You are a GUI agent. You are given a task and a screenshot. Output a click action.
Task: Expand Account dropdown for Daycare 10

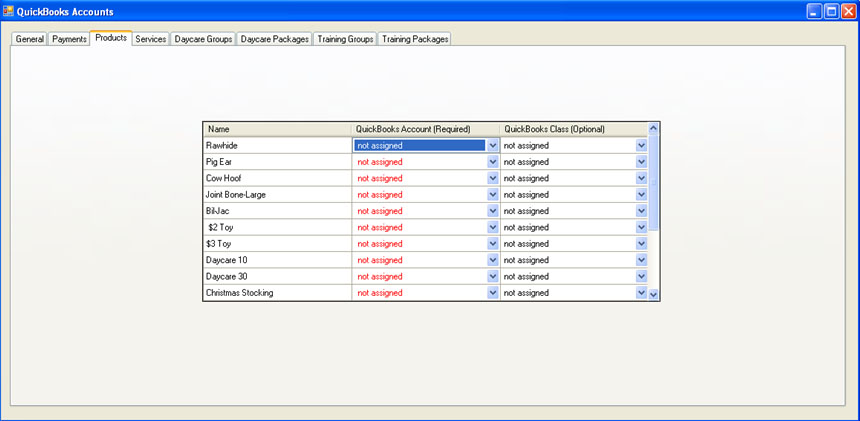(x=493, y=260)
